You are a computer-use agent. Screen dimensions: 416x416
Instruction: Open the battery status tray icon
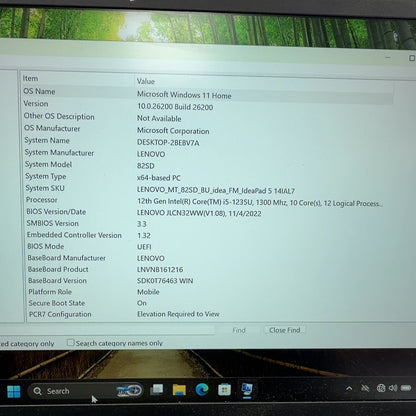406,388
